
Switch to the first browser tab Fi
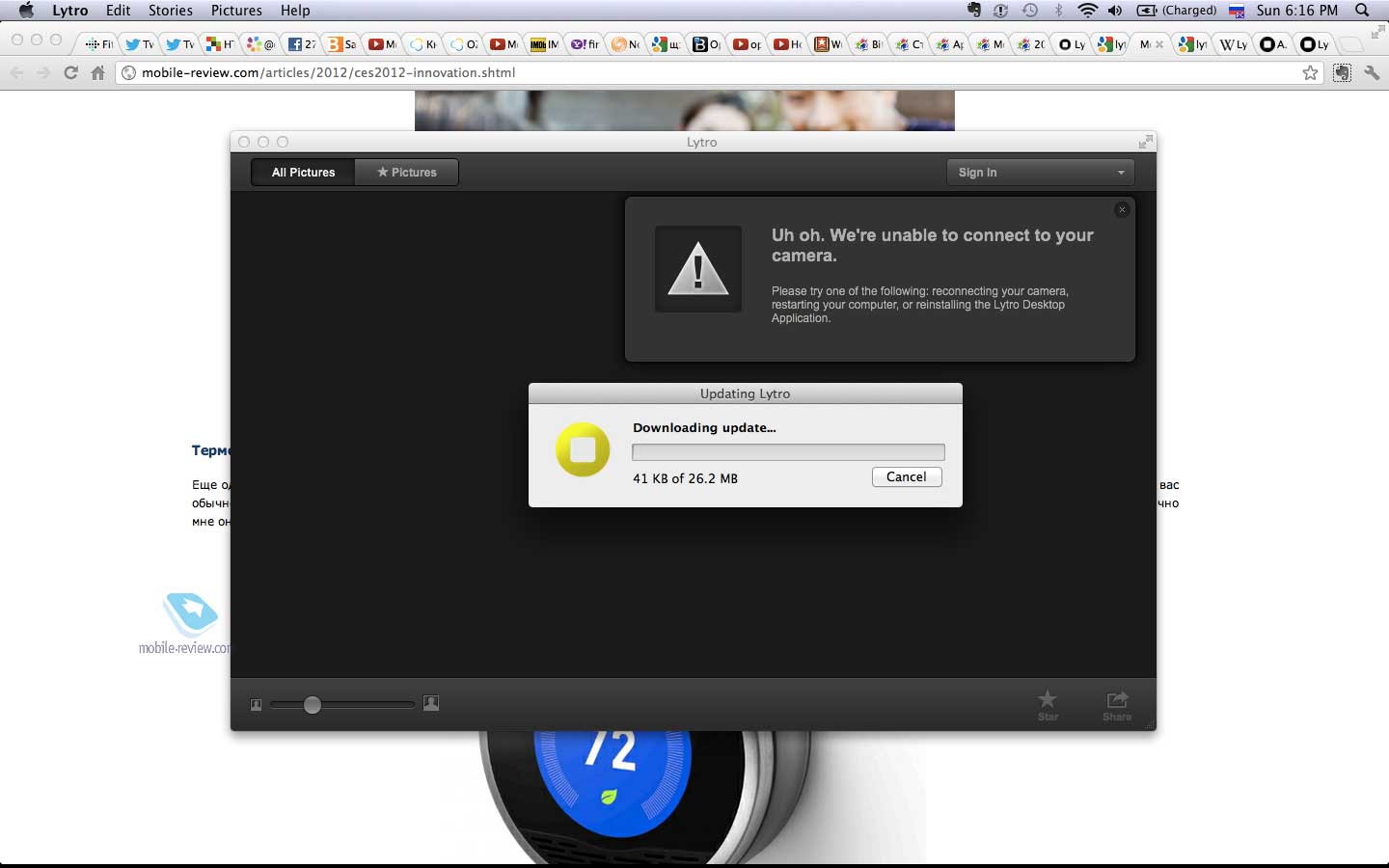pyautogui.click(x=99, y=43)
